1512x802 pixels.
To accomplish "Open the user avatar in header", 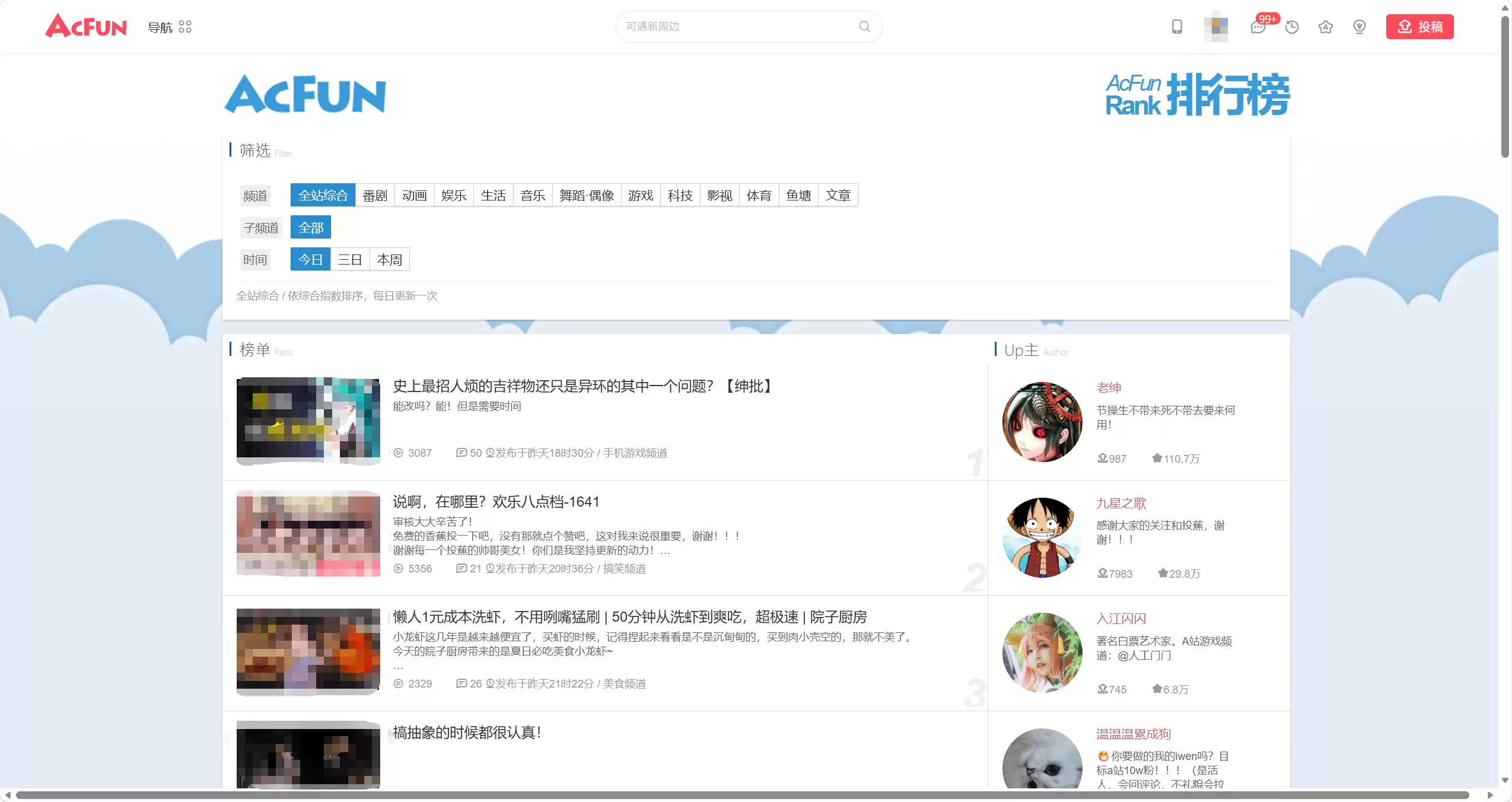I will tap(1215, 27).
